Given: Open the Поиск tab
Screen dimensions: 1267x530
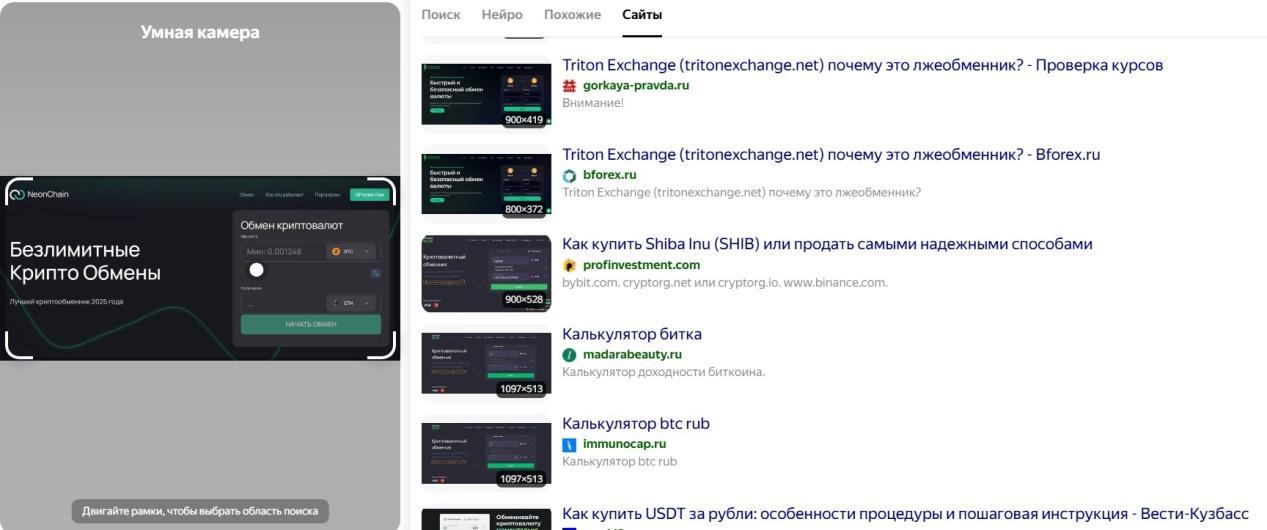Looking at the screenshot, I should [x=441, y=15].
